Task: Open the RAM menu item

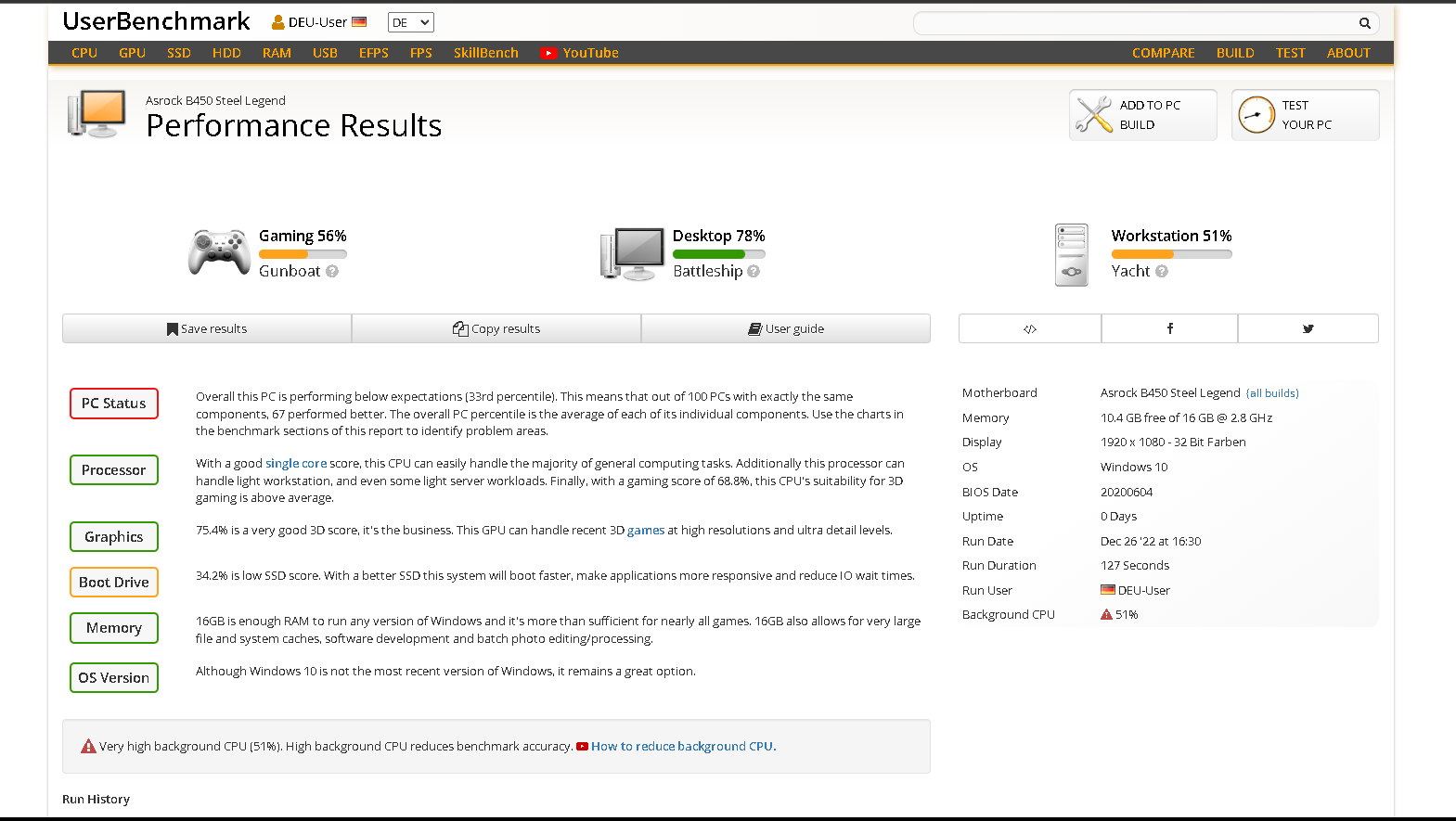Action: 277,53
